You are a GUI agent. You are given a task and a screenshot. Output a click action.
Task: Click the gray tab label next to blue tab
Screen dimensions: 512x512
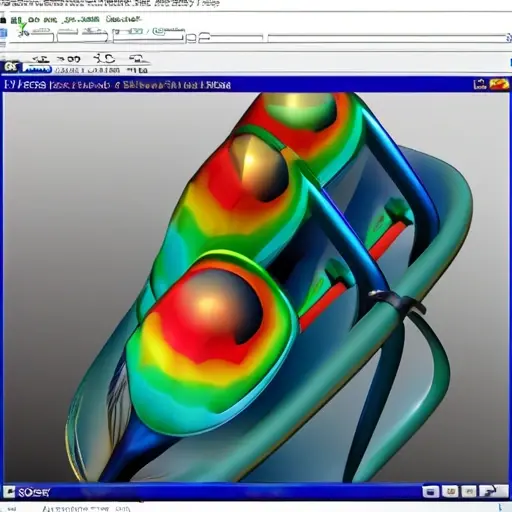click(87, 70)
